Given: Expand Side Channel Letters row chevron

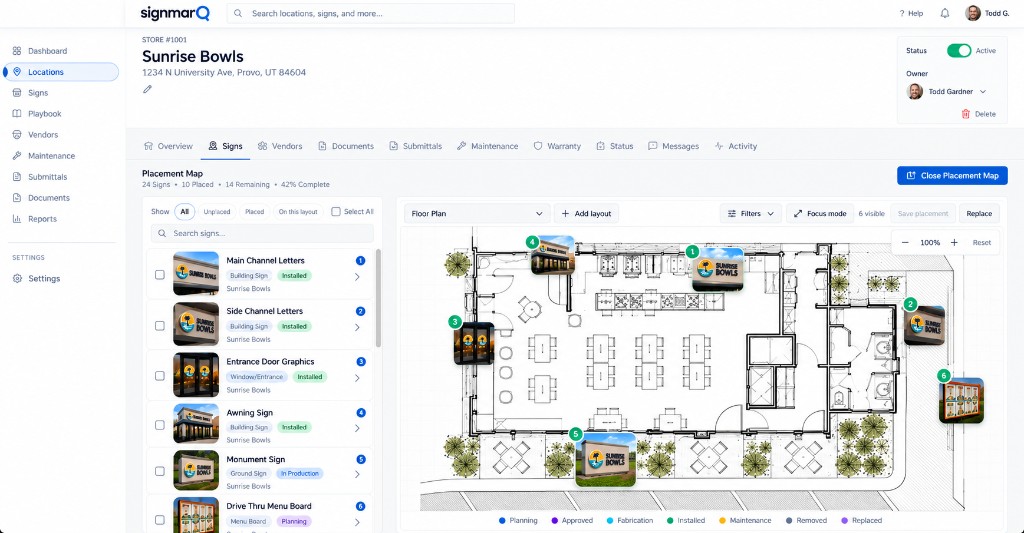Looking at the screenshot, I should point(357,327).
